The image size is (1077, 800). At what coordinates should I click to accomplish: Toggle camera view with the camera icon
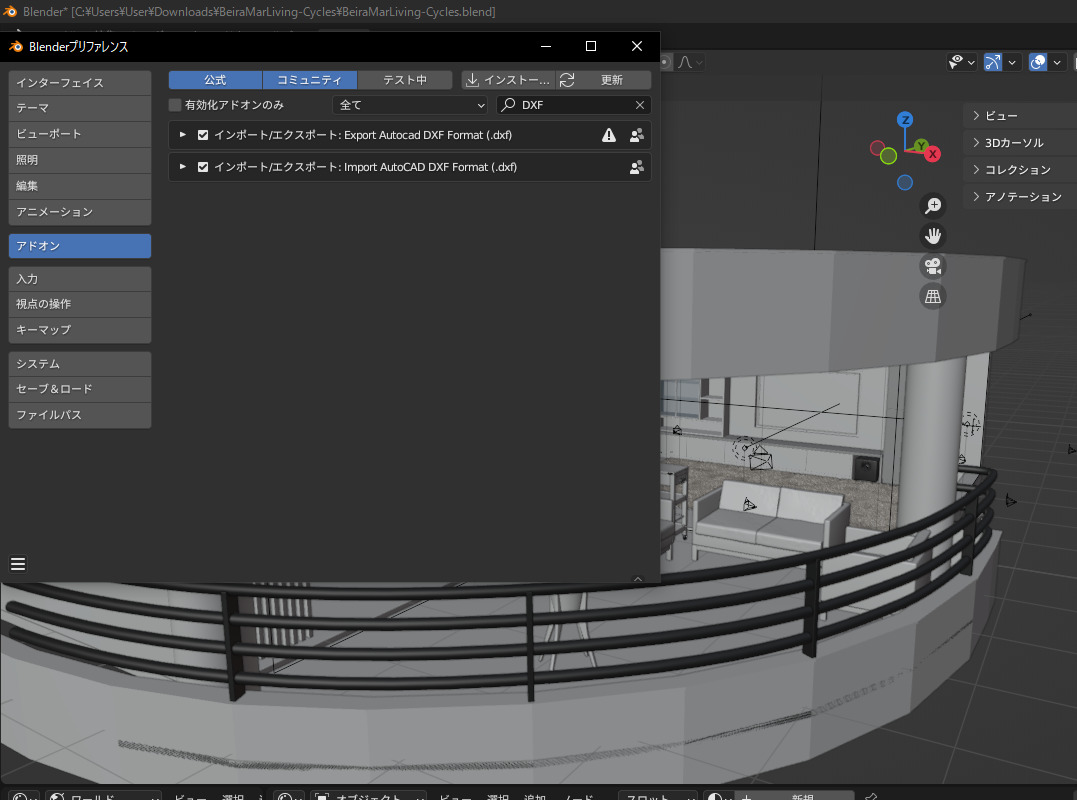tap(933, 266)
